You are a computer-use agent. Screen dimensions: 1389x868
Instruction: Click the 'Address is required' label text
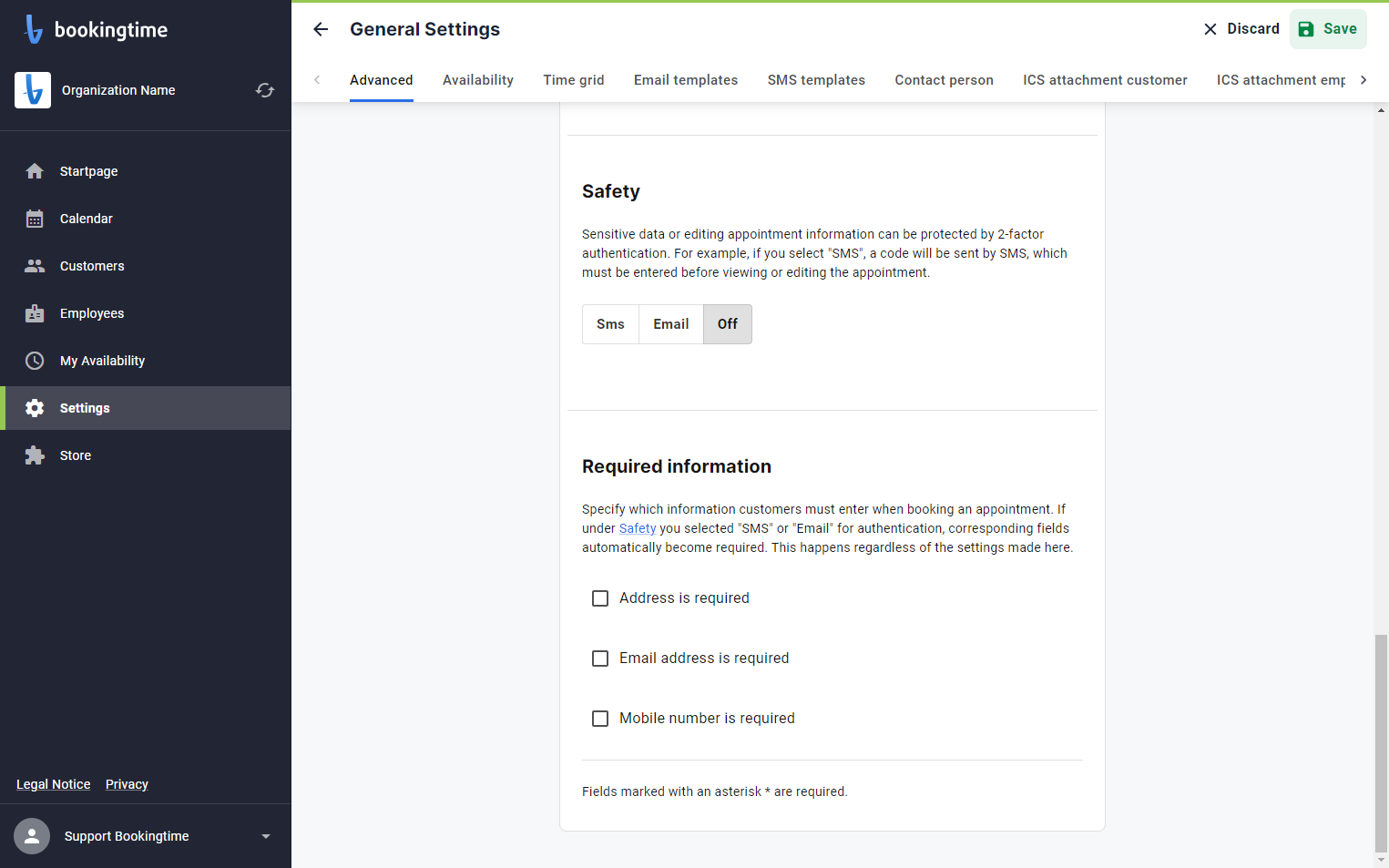(684, 598)
